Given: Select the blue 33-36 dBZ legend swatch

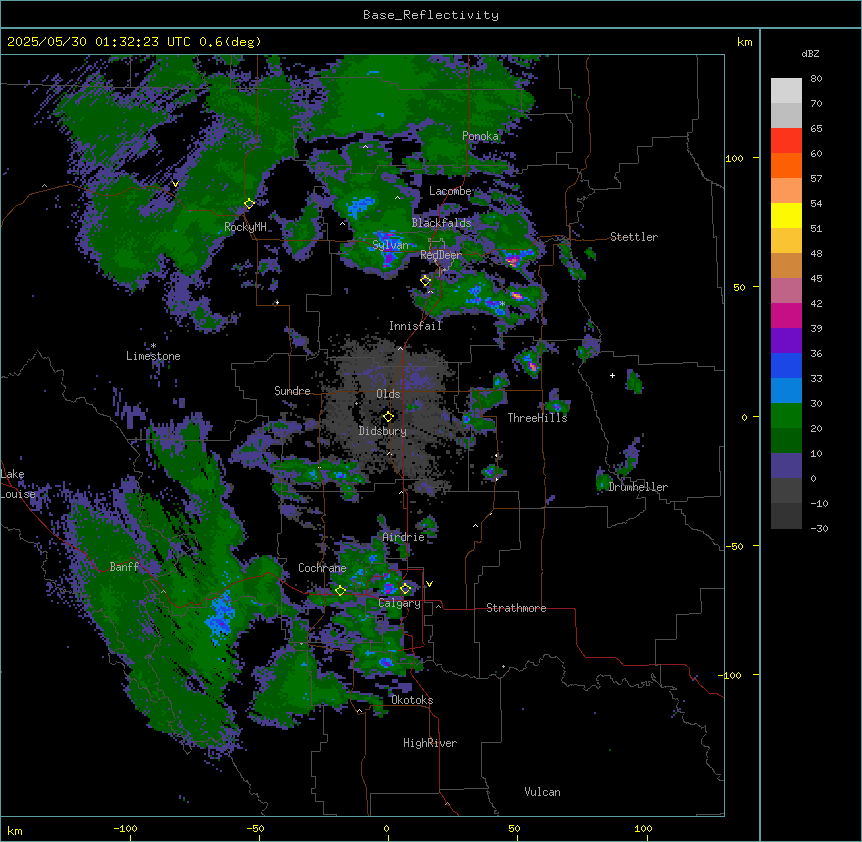Looking at the screenshot, I should click(x=786, y=365).
